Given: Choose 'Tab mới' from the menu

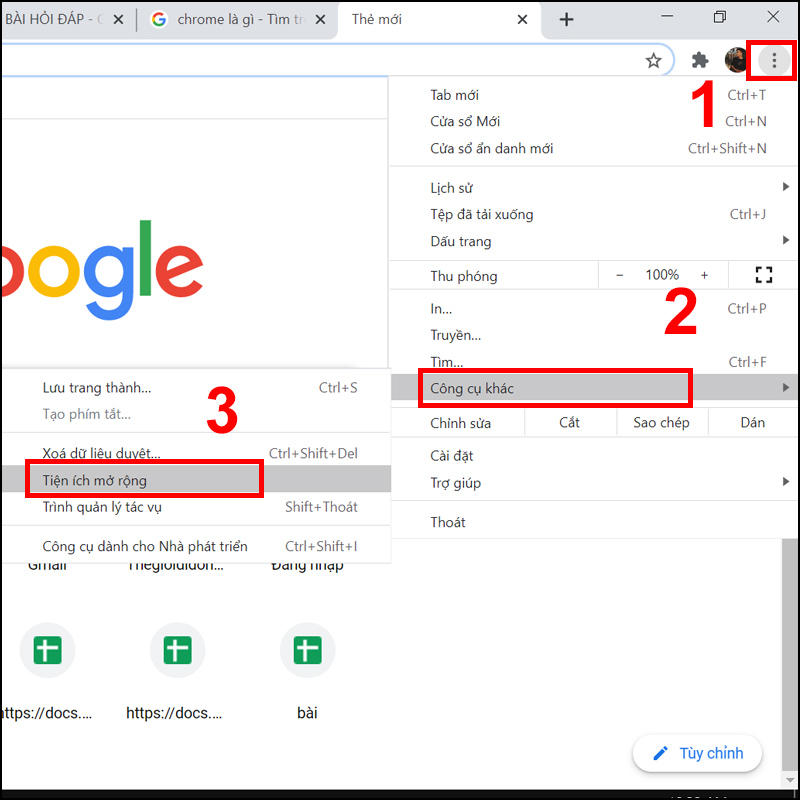Looking at the screenshot, I should point(594,95).
